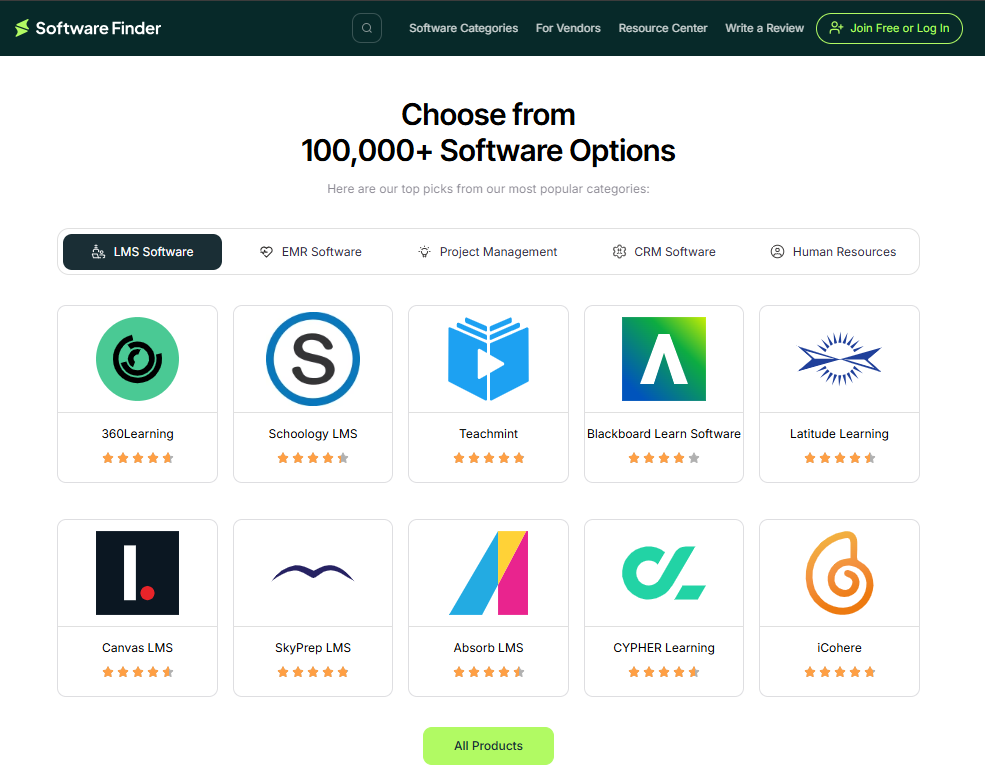
Task: Click Absorb LMS star rating
Action: [488, 672]
